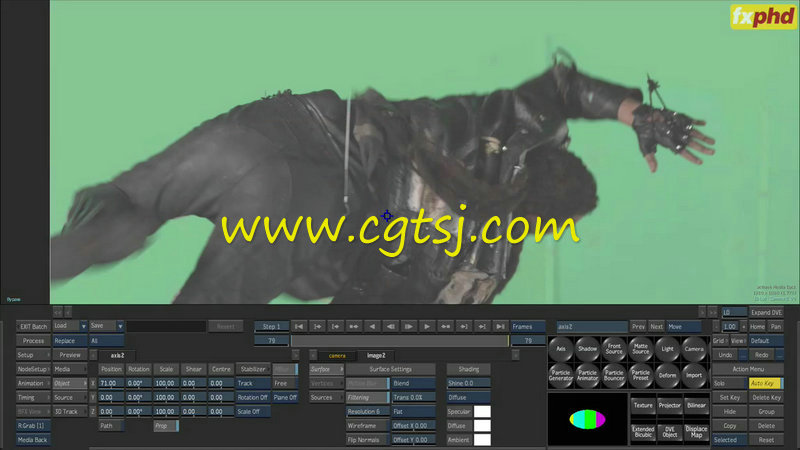Switch to the image2 tab

click(x=376, y=356)
